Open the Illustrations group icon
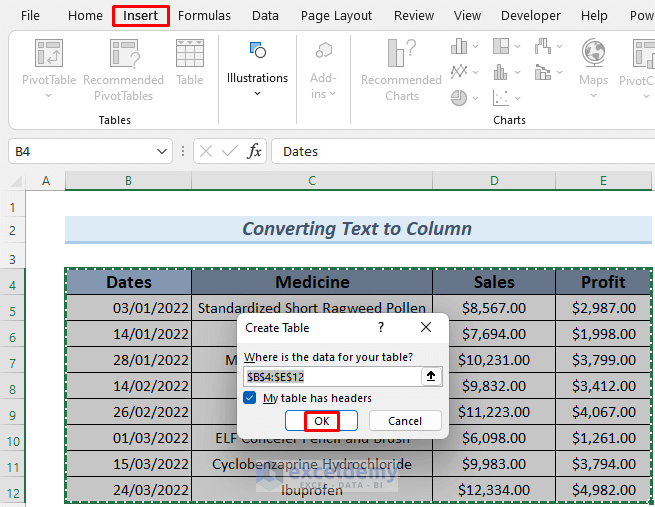The width and height of the screenshot is (655, 507). pyautogui.click(x=257, y=50)
